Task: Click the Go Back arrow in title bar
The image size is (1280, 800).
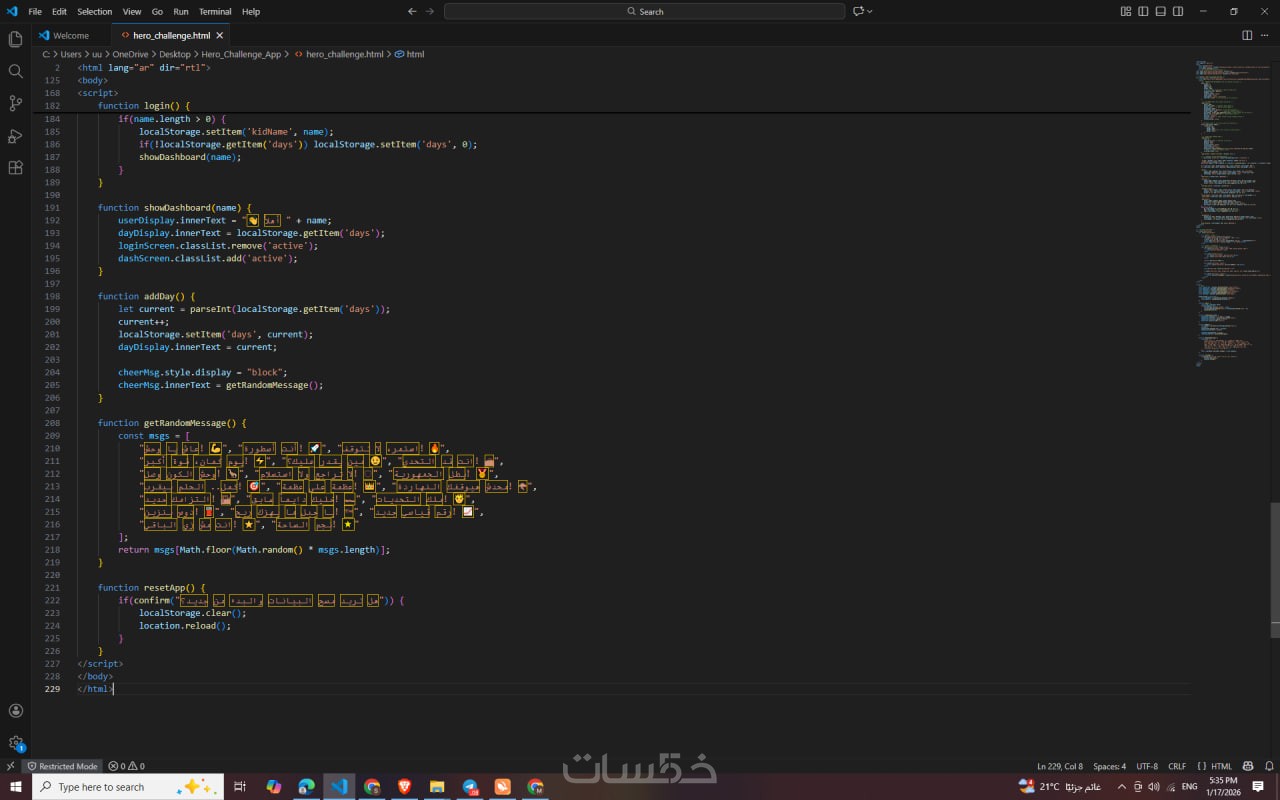Action: pos(412,11)
